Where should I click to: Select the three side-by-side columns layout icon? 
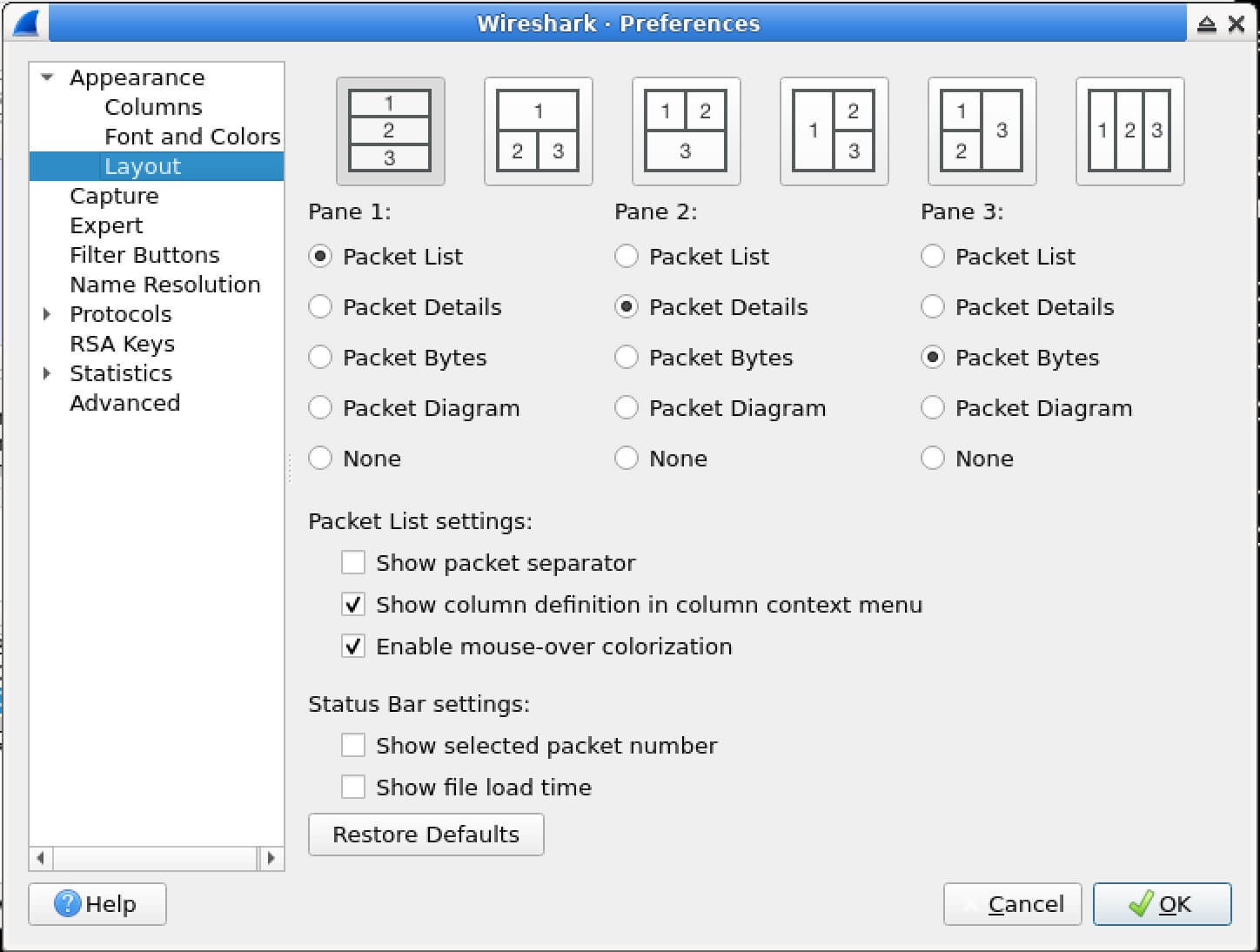1129,131
